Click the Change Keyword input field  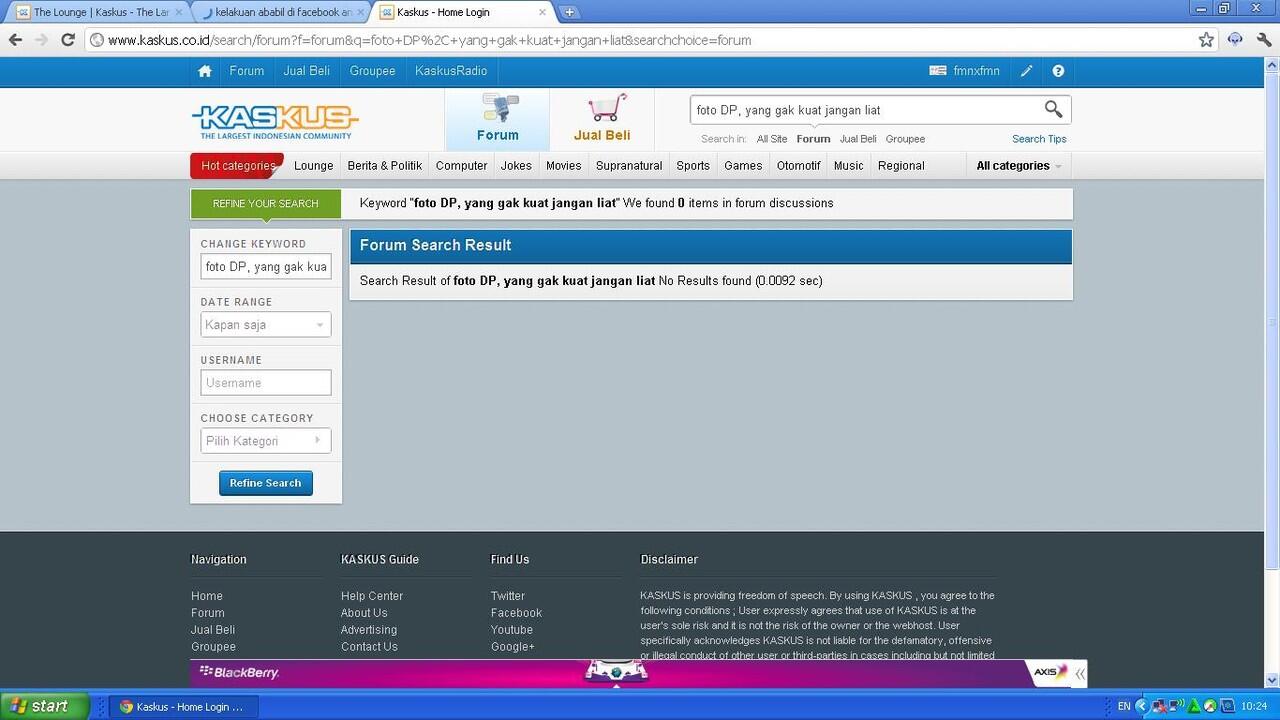point(266,267)
